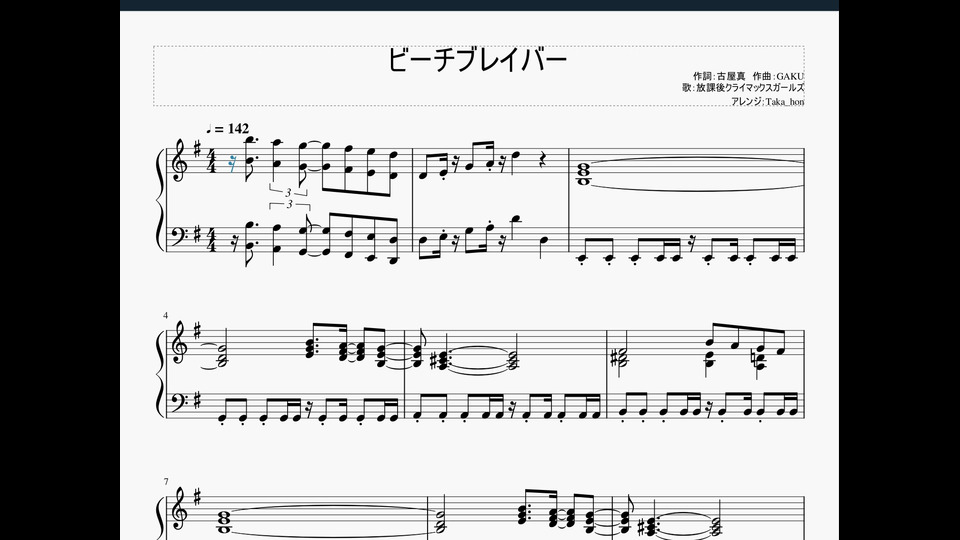Click the bass clef of the first system
The height and width of the screenshot is (540, 960).
click(181, 232)
